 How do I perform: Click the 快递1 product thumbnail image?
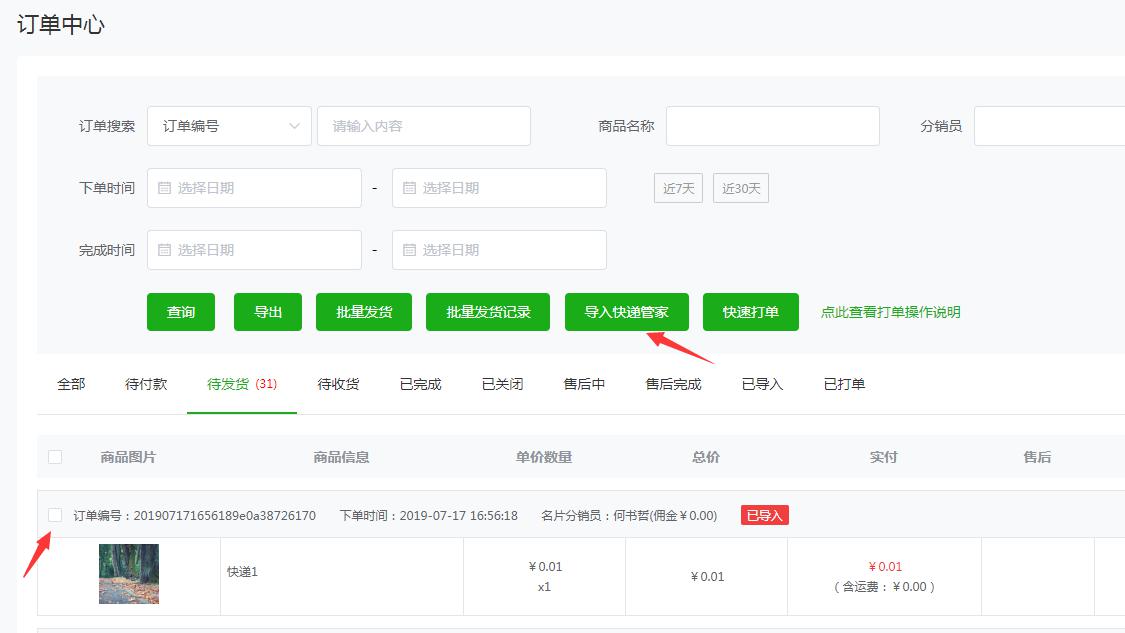pos(129,574)
